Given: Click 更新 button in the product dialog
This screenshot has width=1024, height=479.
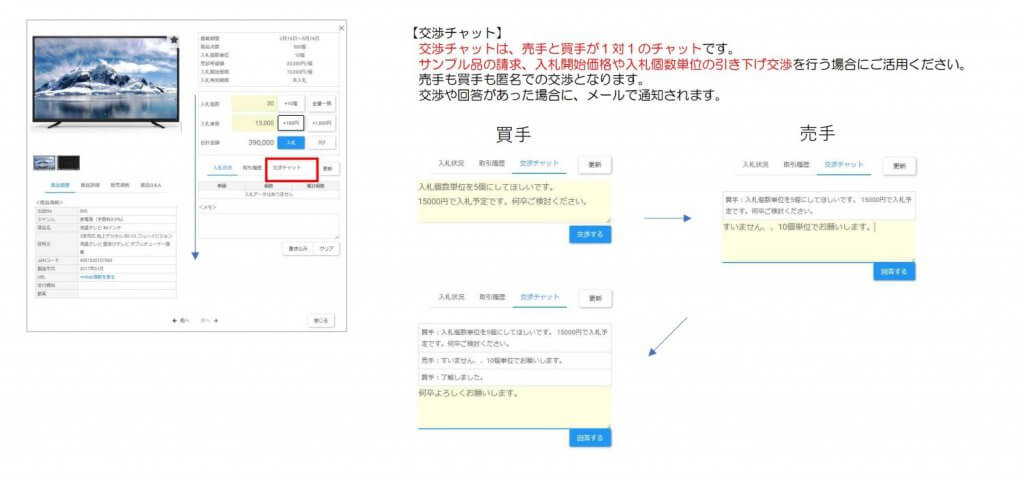Looking at the screenshot, I should (x=328, y=169).
